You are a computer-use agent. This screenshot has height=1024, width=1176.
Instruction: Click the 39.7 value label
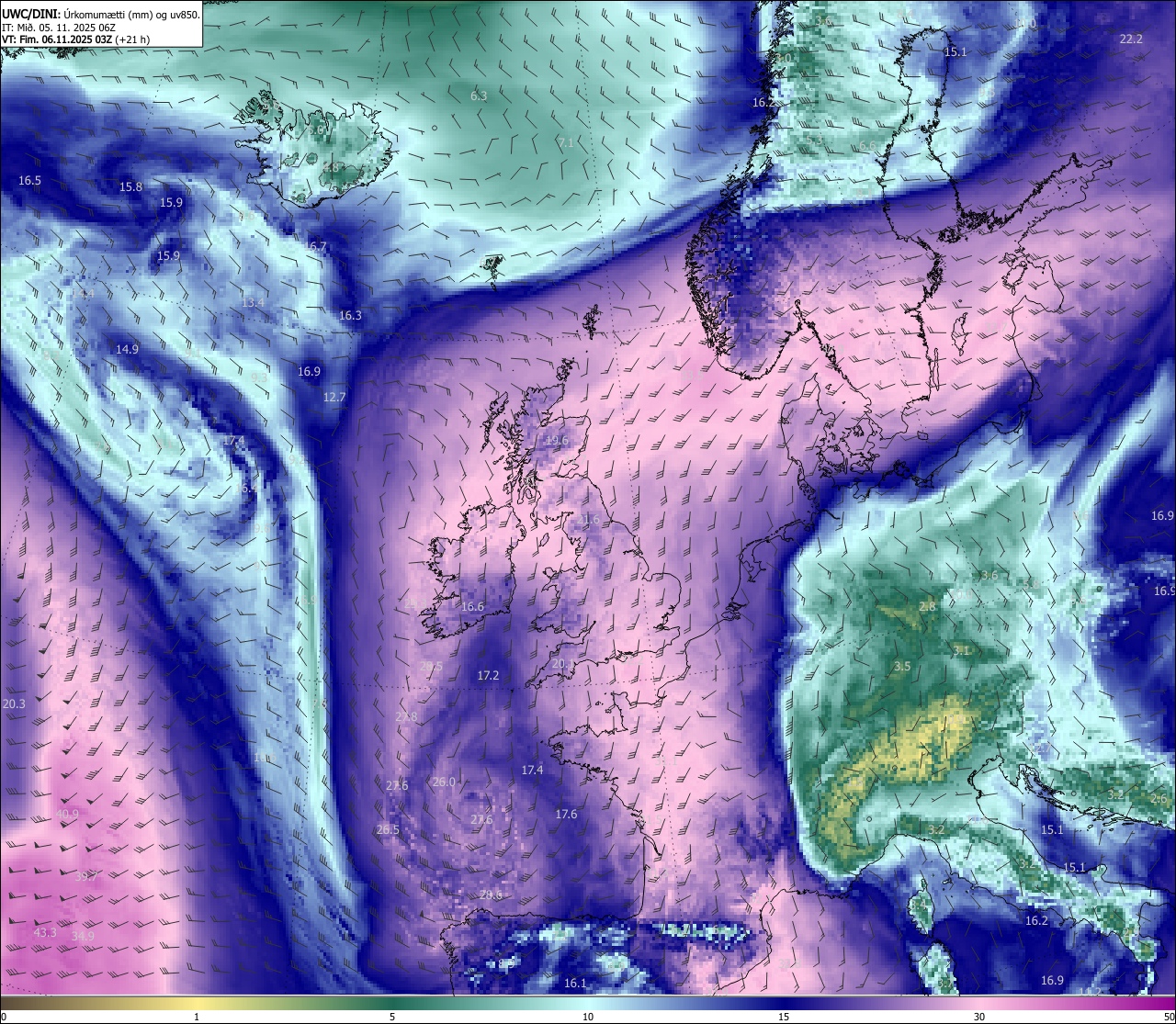(86, 876)
